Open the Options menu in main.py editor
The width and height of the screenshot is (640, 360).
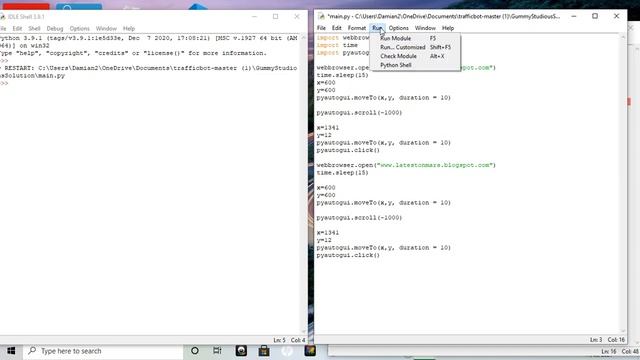click(x=398, y=28)
